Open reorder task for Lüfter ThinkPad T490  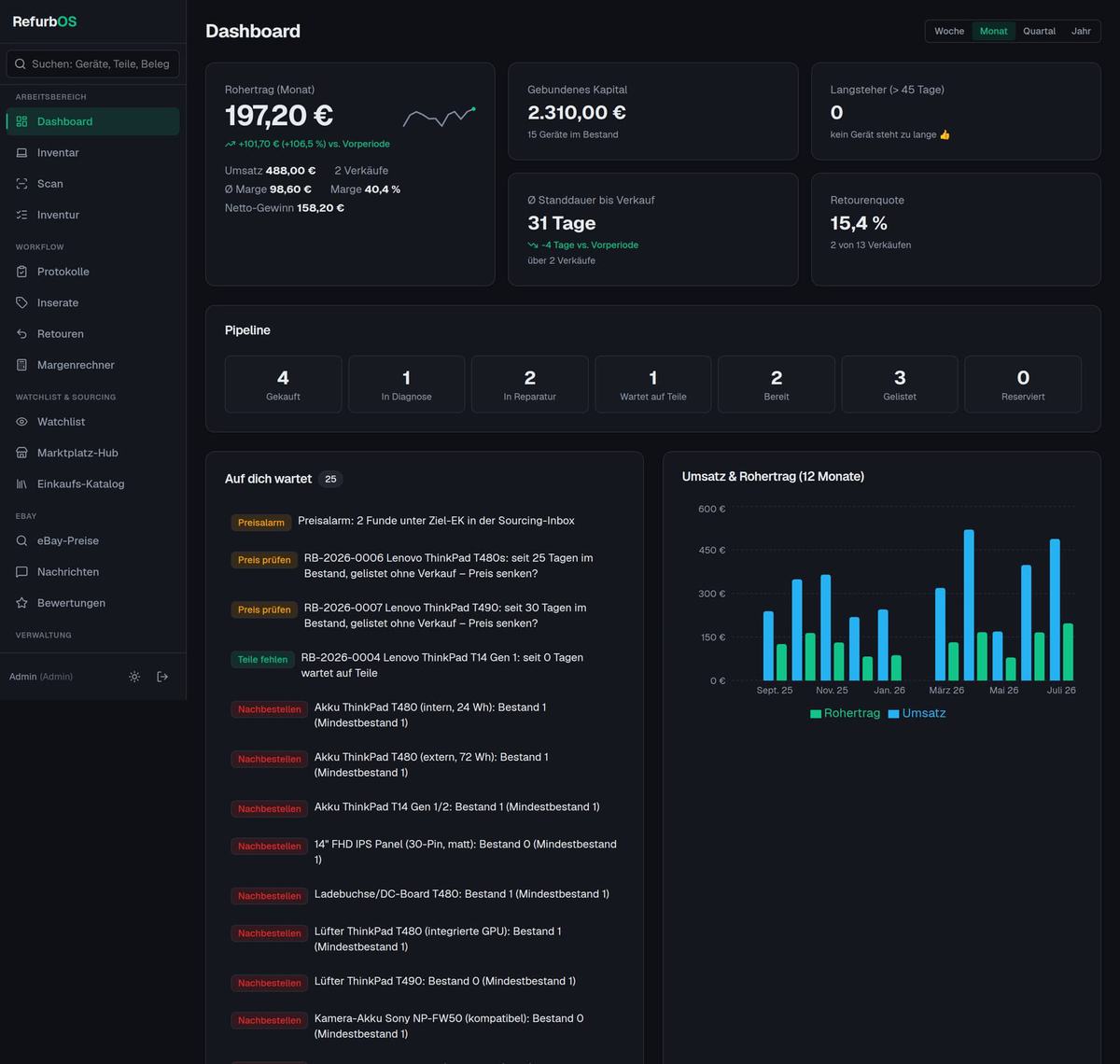point(425,982)
